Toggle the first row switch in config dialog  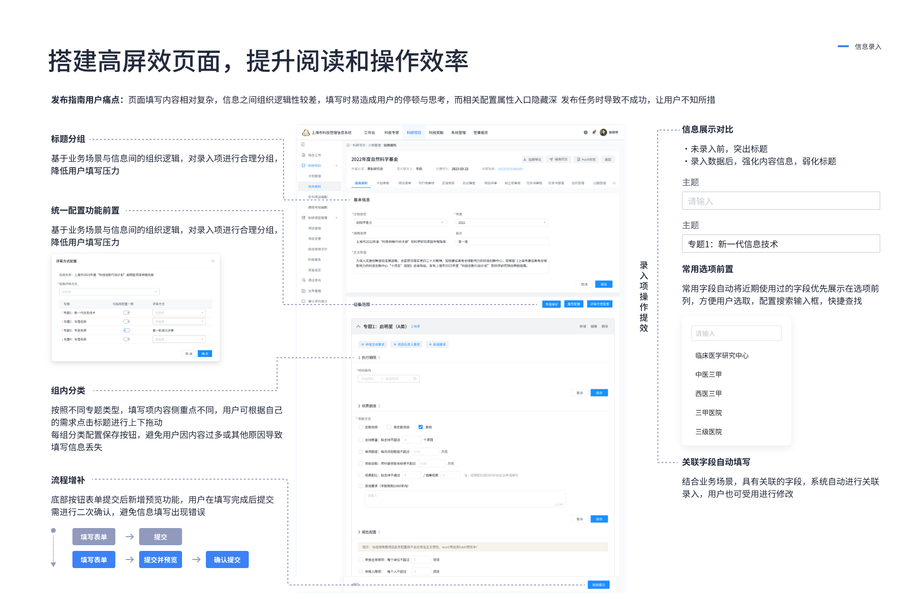point(127,313)
